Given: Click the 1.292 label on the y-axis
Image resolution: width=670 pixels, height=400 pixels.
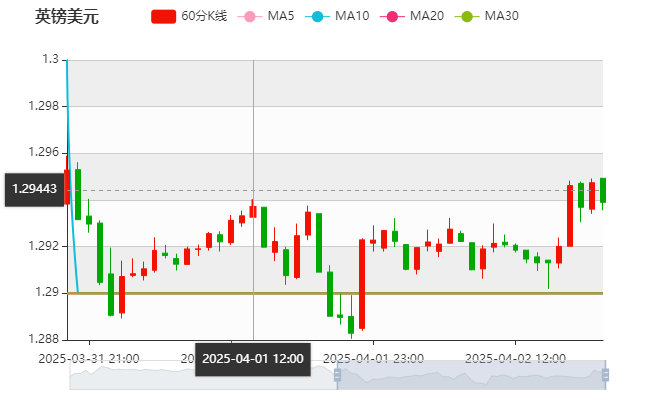Looking at the screenshot, I should 45,245.
